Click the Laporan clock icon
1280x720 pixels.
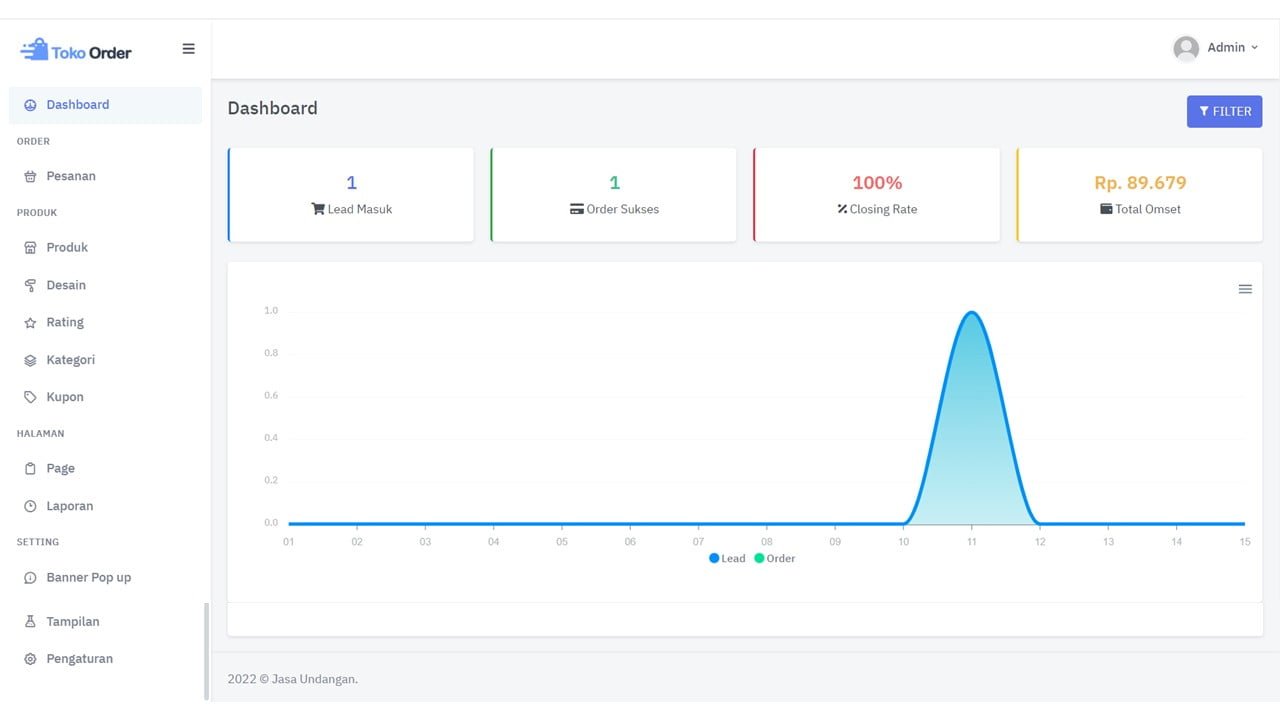[30, 507]
